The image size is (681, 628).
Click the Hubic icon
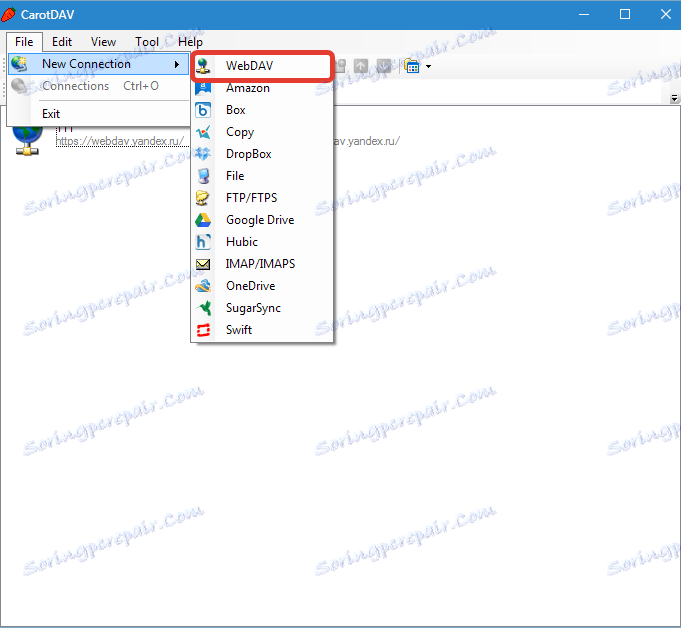click(x=203, y=242)
